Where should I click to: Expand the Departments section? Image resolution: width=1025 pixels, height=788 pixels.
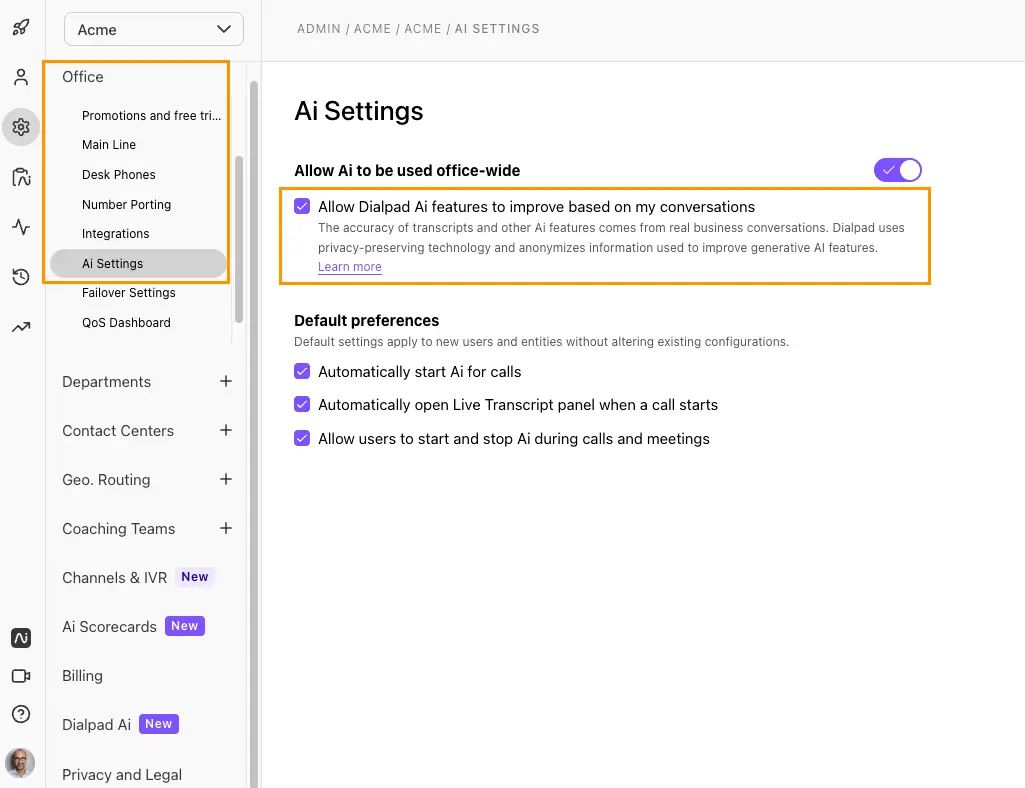pyautogui.click(x=225, y=381)
